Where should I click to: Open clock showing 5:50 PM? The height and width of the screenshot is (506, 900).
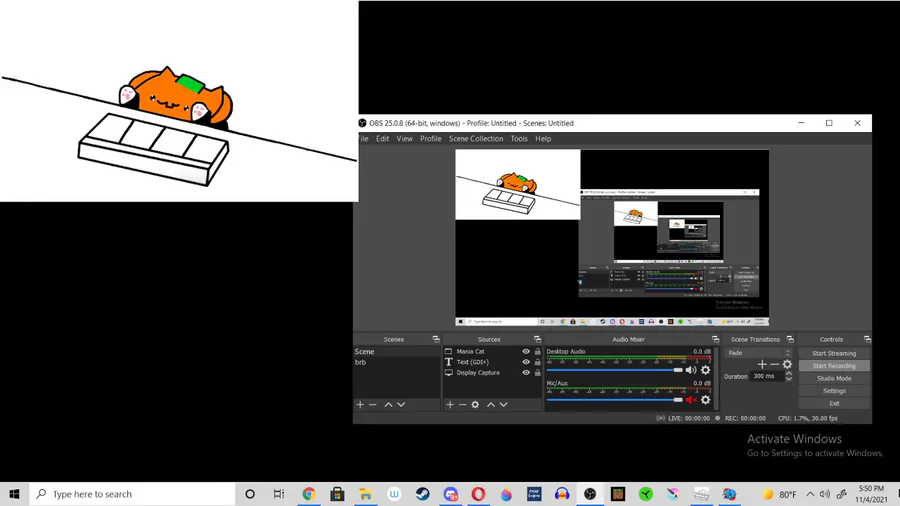[871, 494]
